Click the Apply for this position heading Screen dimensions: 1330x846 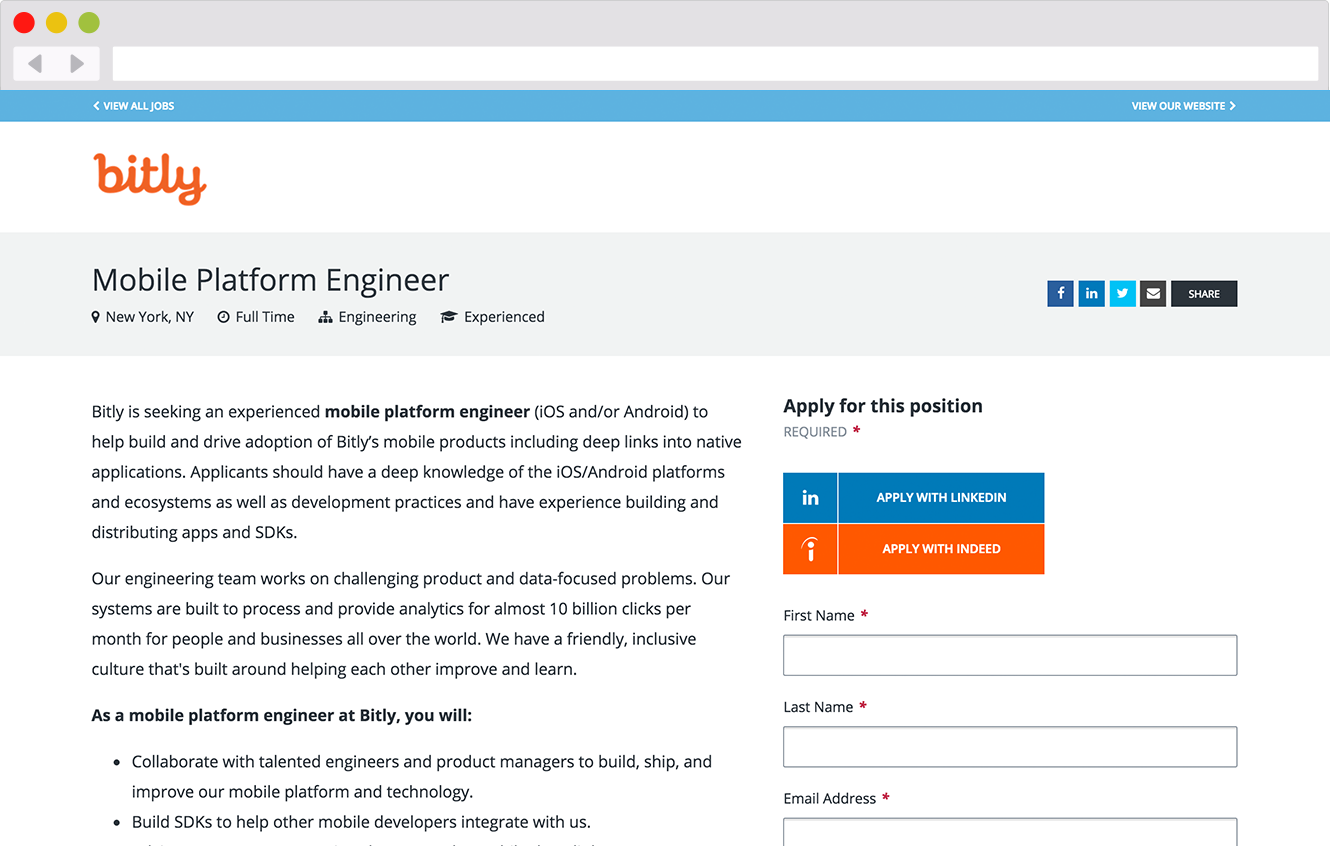point(883,406)
